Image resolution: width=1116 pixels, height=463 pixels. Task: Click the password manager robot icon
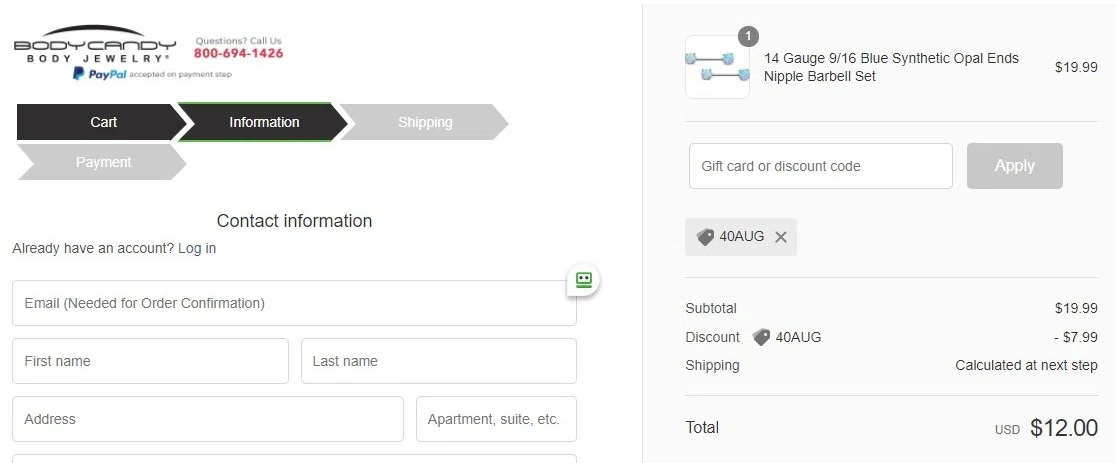pos(584,280)
